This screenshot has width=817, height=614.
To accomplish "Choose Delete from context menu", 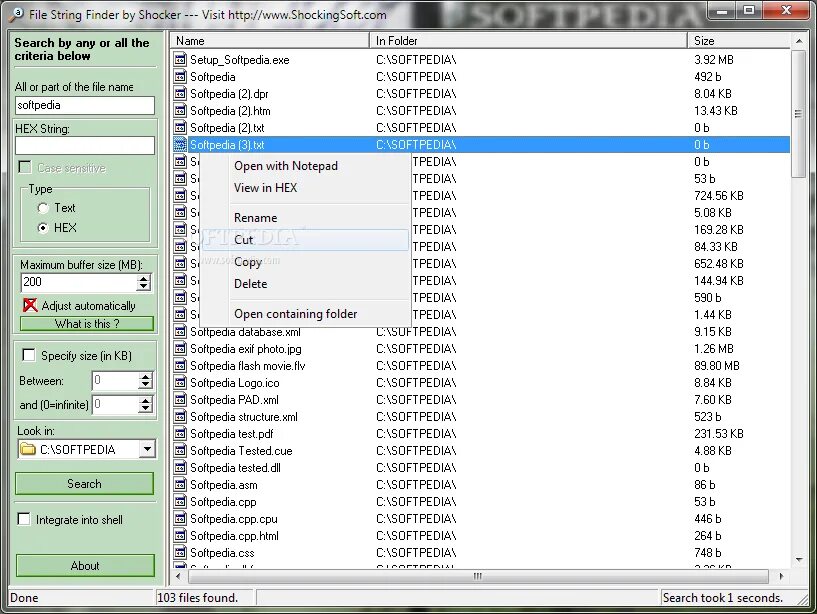I will click(x=305, y=284).
